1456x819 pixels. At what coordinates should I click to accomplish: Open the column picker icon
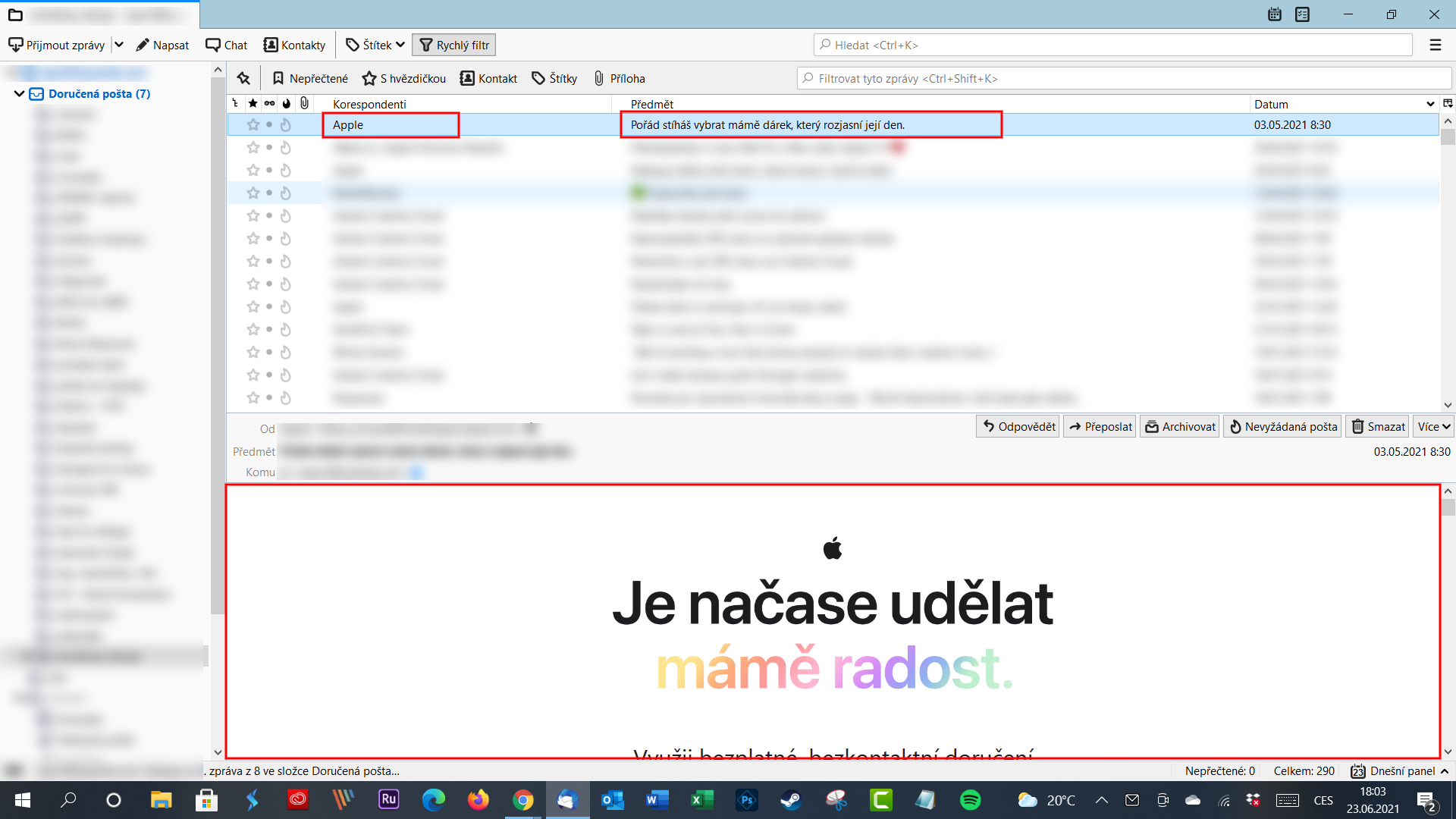click(1448, 104)
